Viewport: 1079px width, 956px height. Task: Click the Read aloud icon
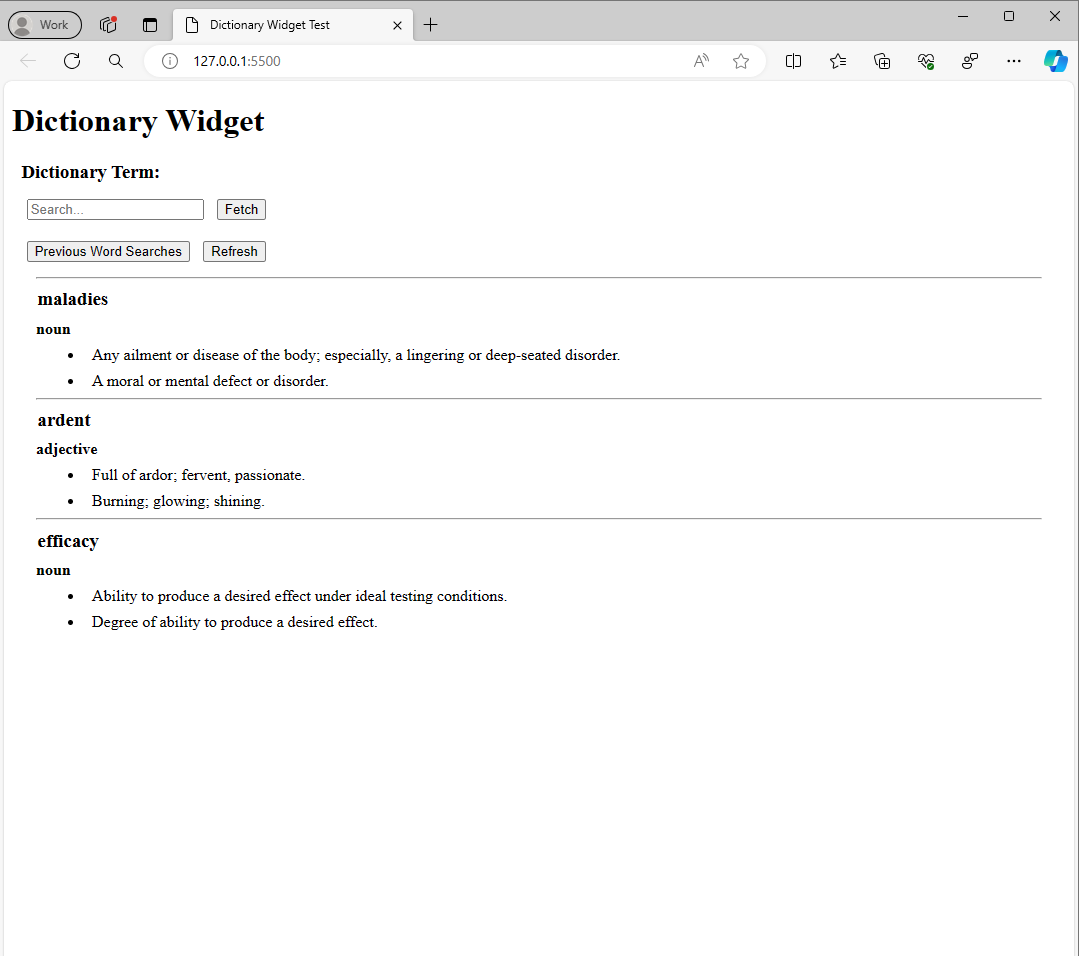tap(701, 61)
